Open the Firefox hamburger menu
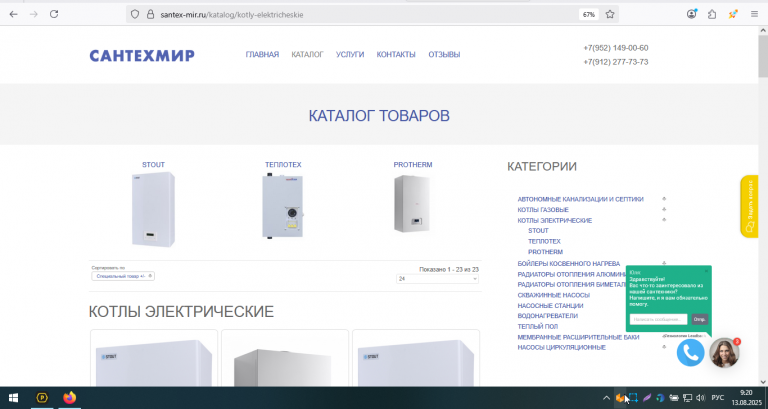 (754, 14)
